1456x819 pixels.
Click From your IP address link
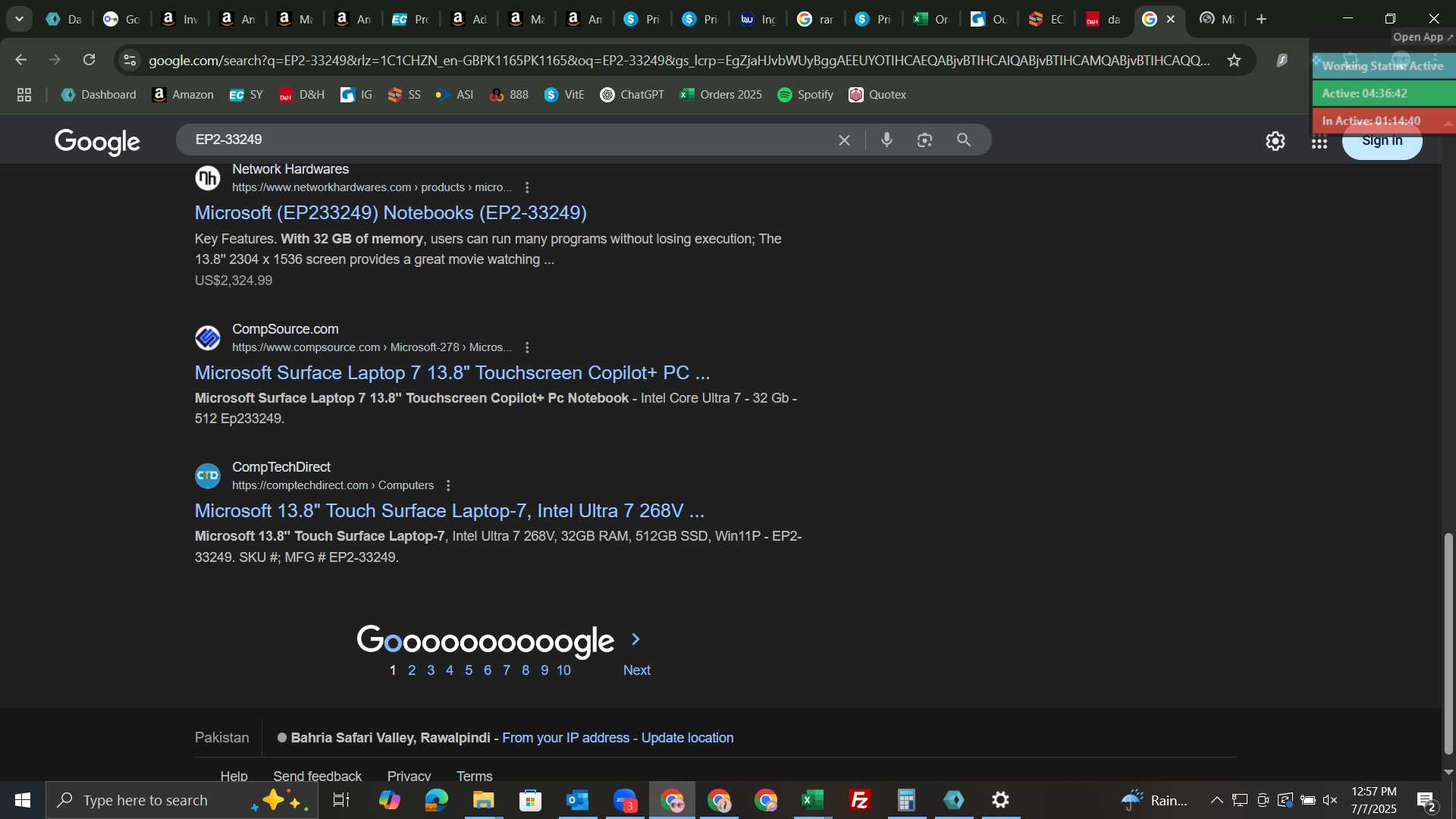coord(566,738)
